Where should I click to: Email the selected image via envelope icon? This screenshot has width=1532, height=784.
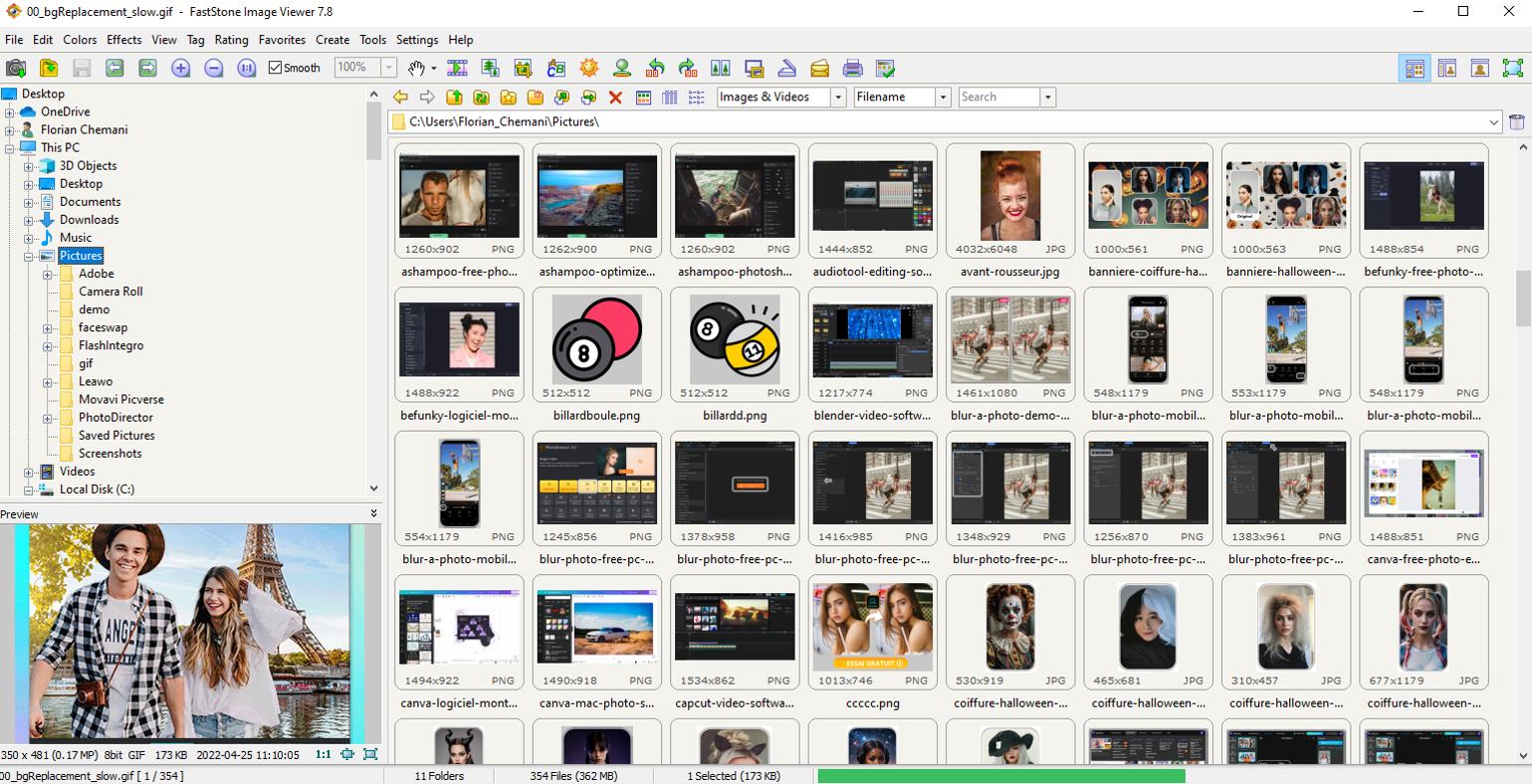click(x=818, y=68)
